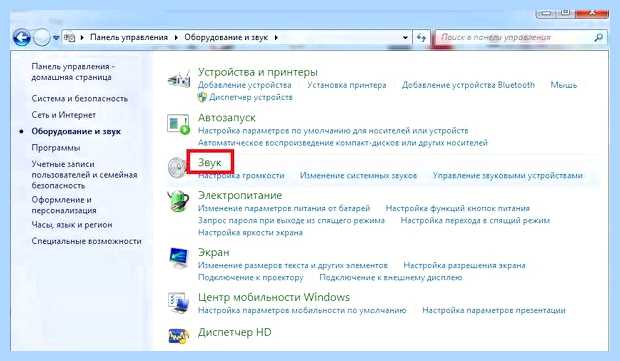Click the Control Panel icon in address bar

pyautogui.click(x=70, y=38)
